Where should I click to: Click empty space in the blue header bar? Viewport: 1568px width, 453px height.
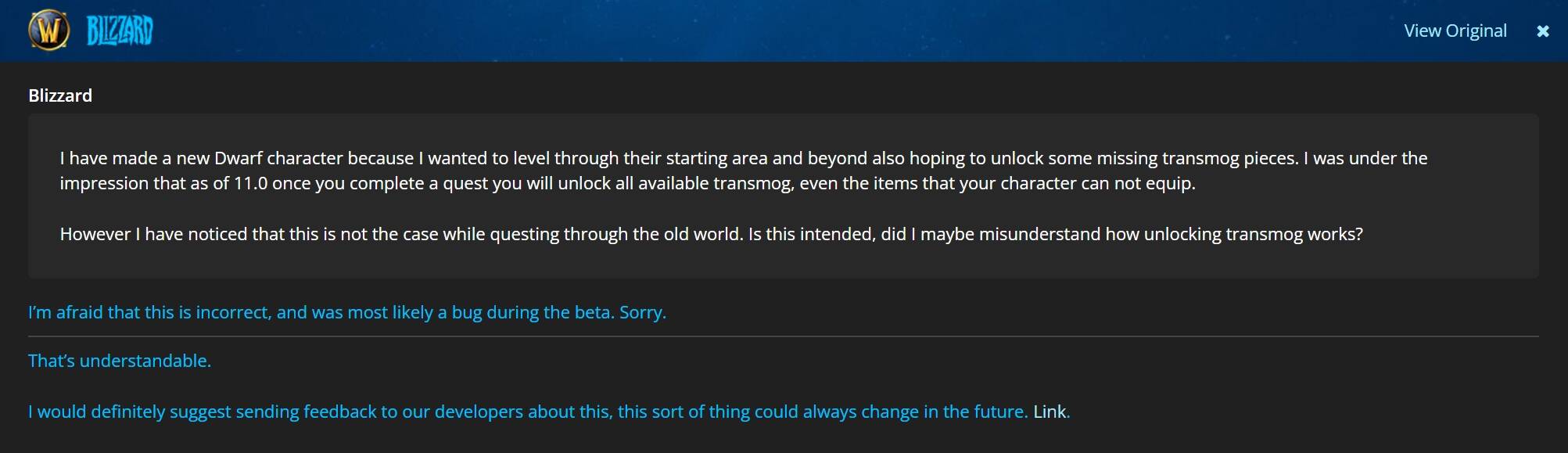click(x=782, y=31)
